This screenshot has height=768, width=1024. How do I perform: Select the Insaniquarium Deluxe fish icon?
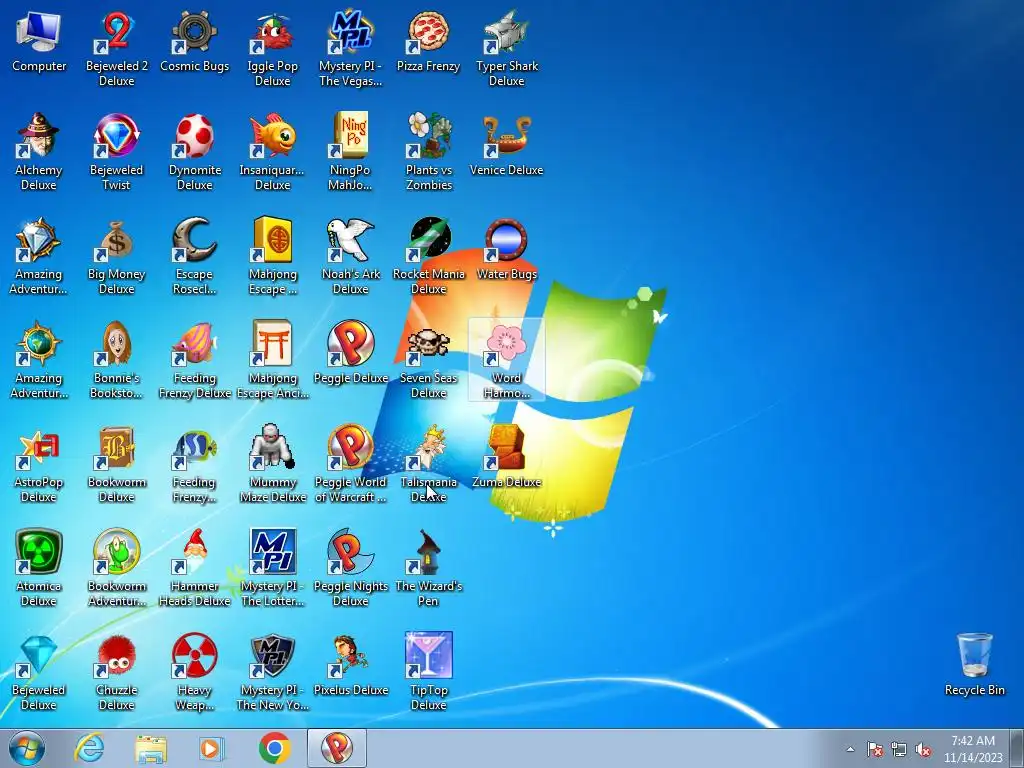click(x=272, y=152)
